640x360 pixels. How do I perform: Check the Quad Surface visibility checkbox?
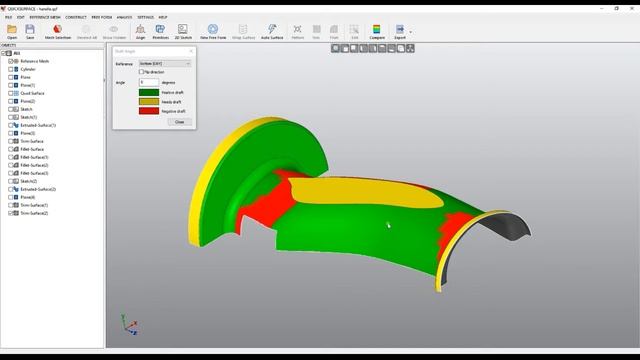11,93
